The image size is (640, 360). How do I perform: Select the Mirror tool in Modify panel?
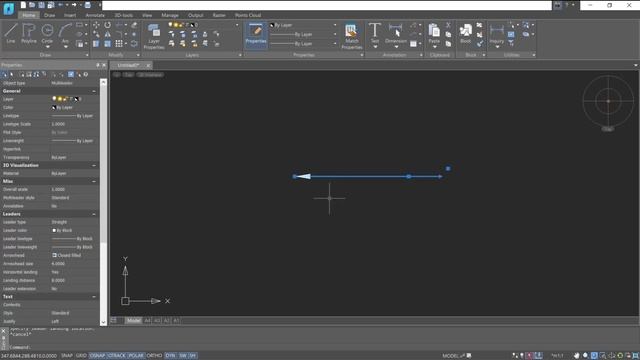(107, 34)
